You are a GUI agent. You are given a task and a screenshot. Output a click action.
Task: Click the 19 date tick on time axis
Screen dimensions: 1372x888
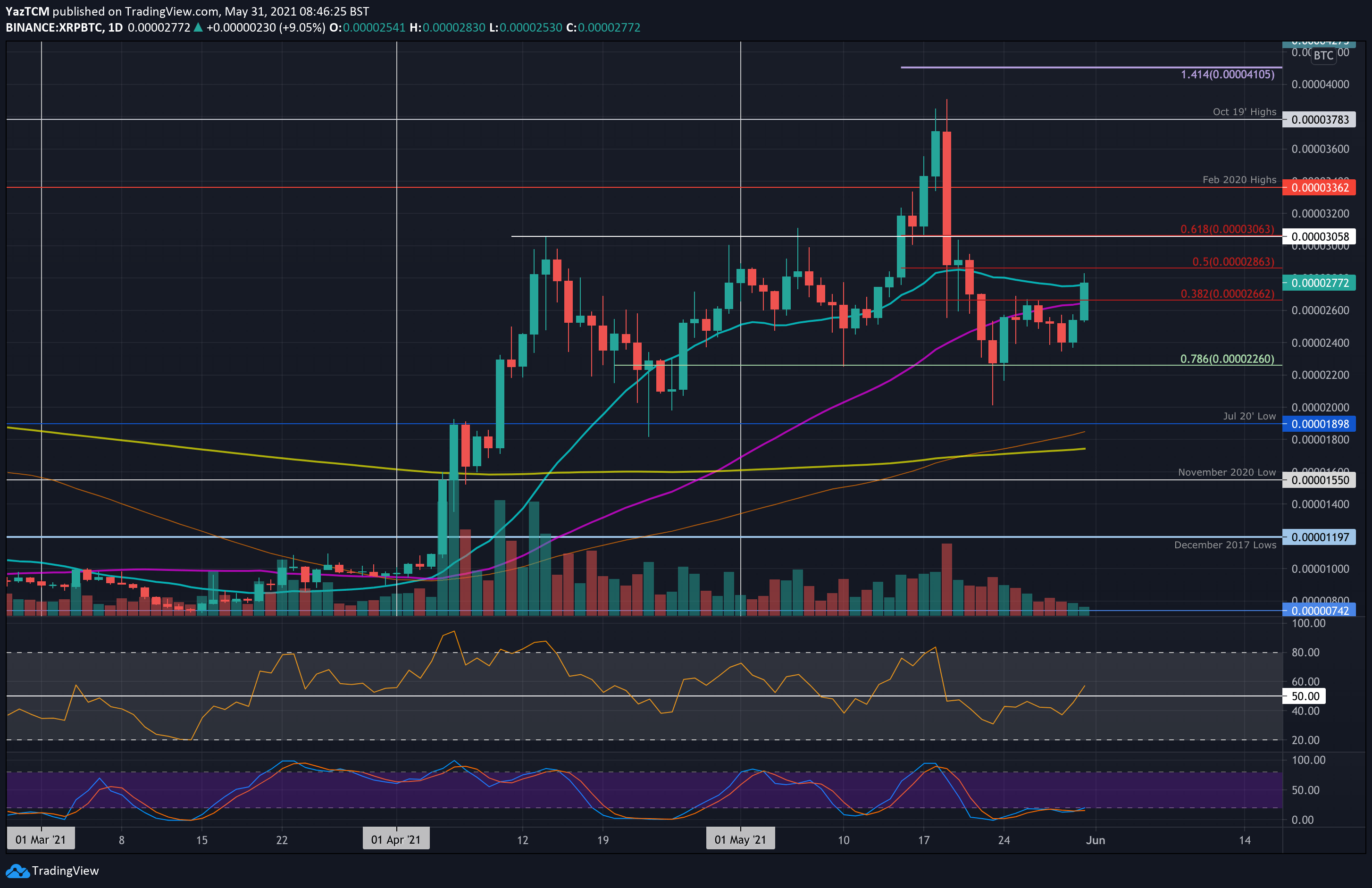602,840
